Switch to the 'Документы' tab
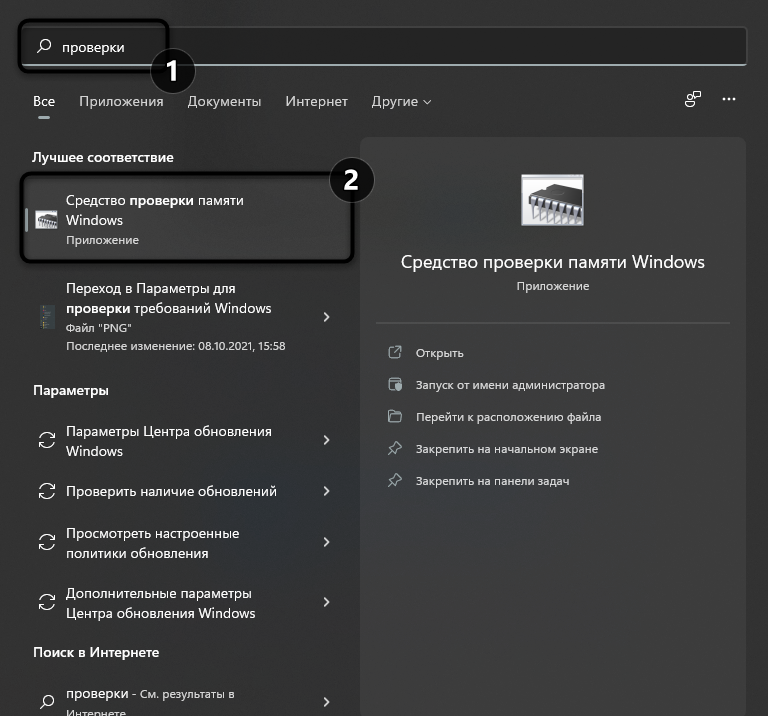The width and height of the screenshot is (768, 716). (x=224, y=101)
